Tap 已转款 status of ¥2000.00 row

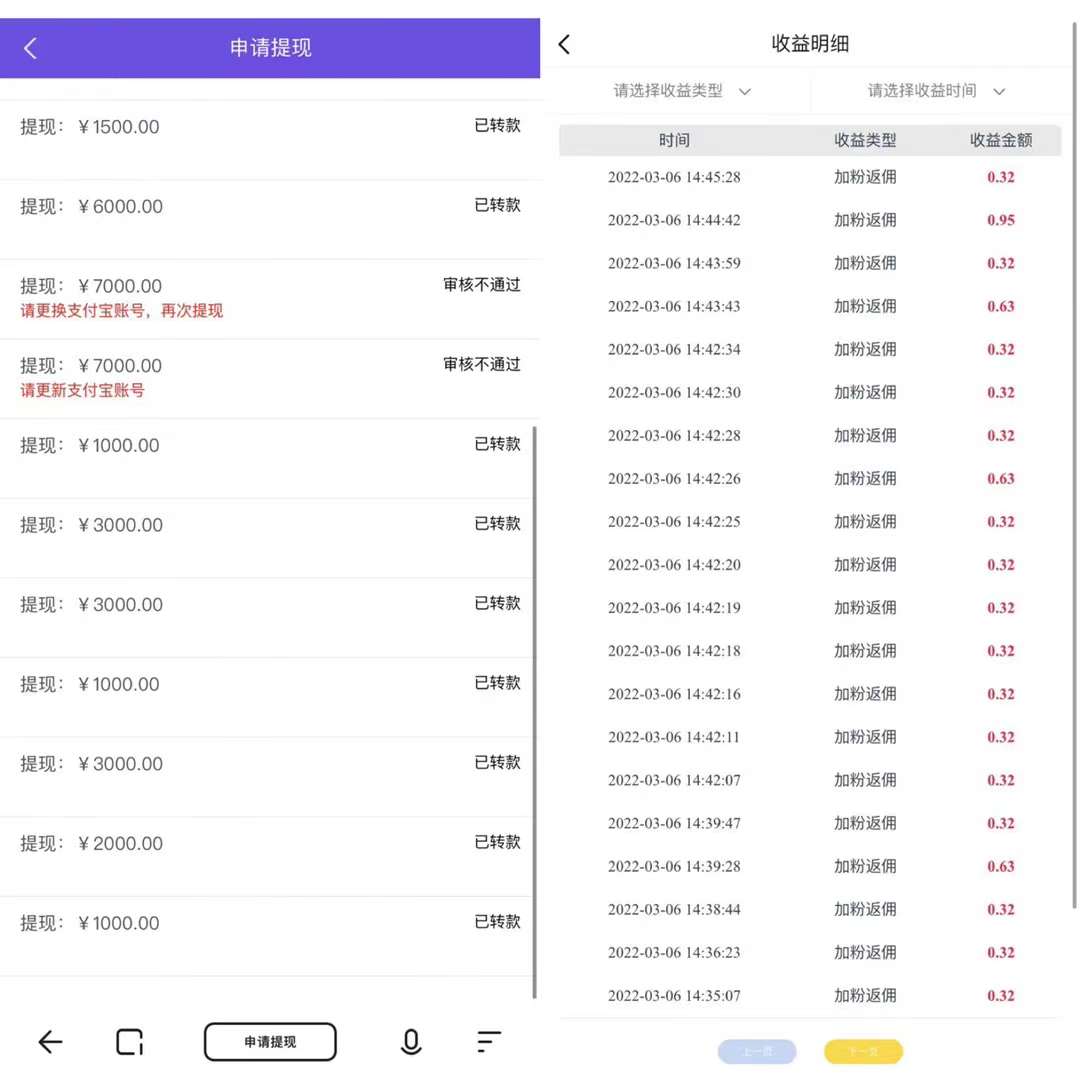pyautogui.click(x=497, y=842)
